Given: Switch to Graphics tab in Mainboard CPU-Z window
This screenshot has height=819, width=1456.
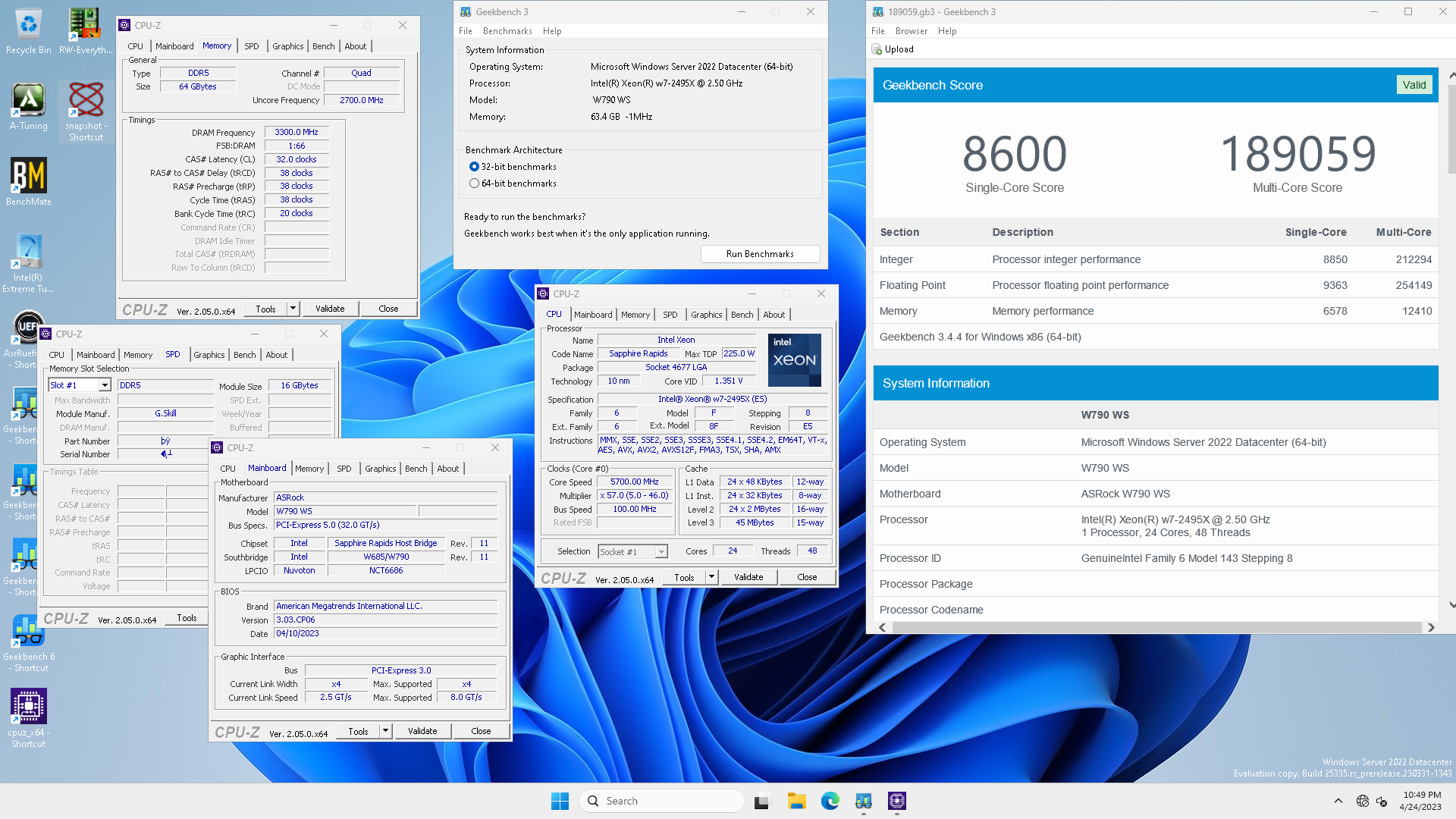Looking at the screenshot, I should click(x=380, y=469).
